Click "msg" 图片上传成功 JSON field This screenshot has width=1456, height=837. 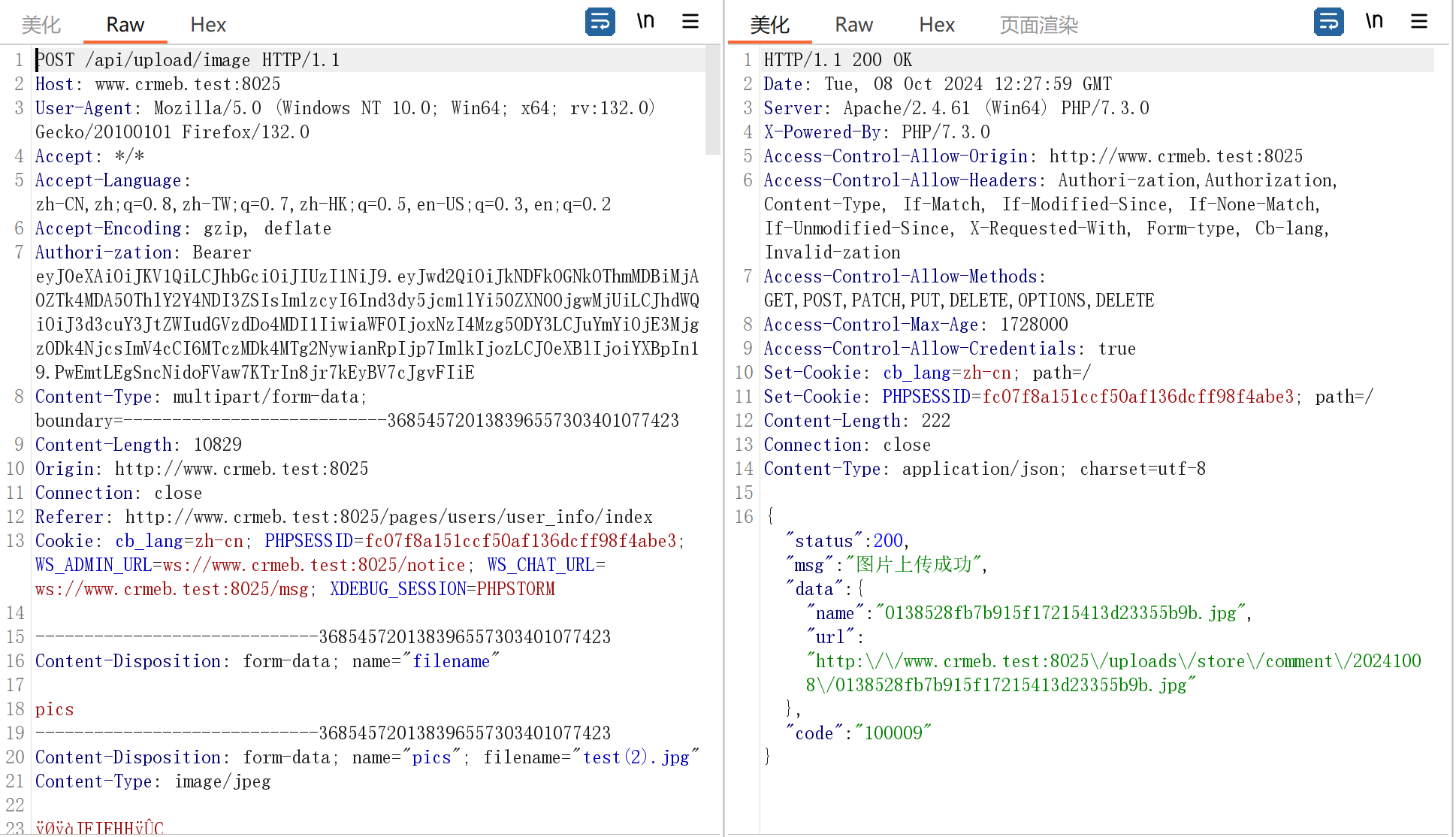887,565
